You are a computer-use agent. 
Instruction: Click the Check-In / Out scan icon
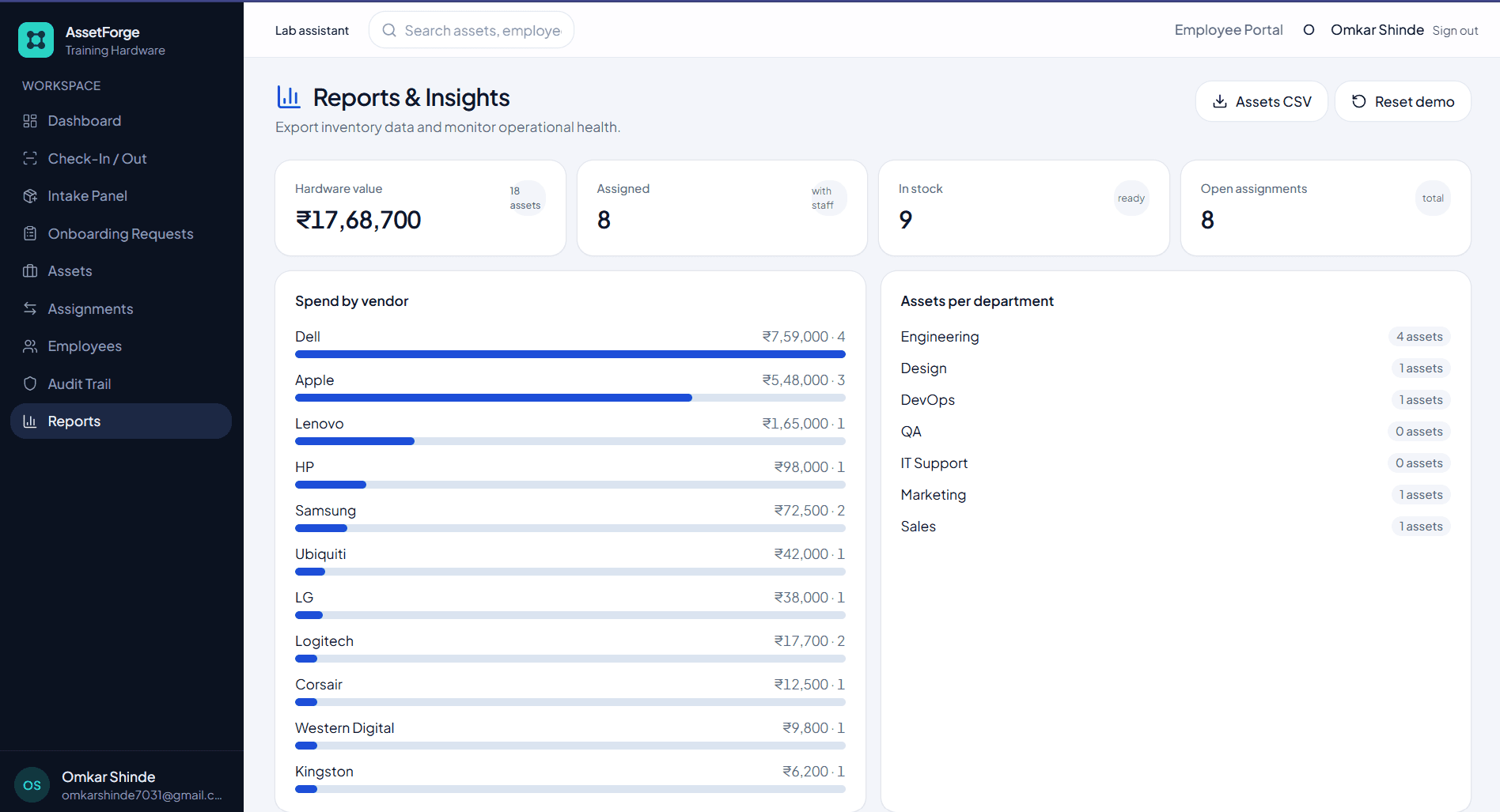click(30, 158)
